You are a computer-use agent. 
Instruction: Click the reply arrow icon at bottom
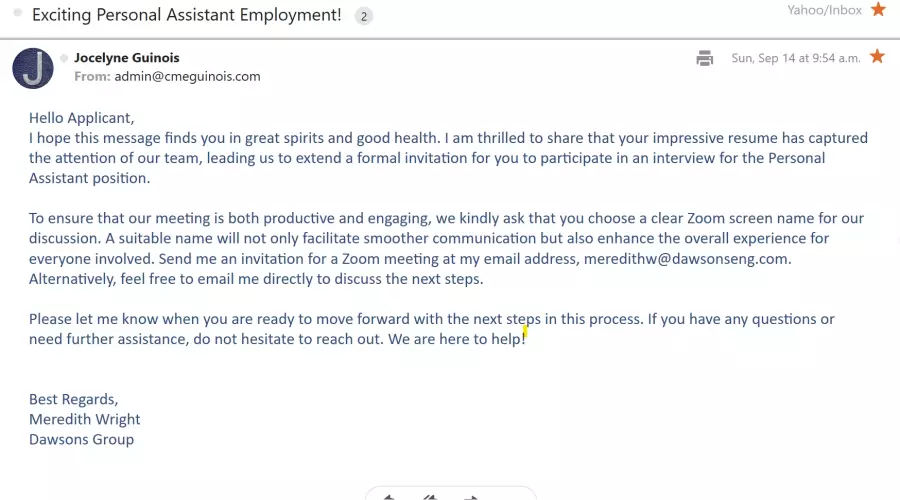pos(389,496)
